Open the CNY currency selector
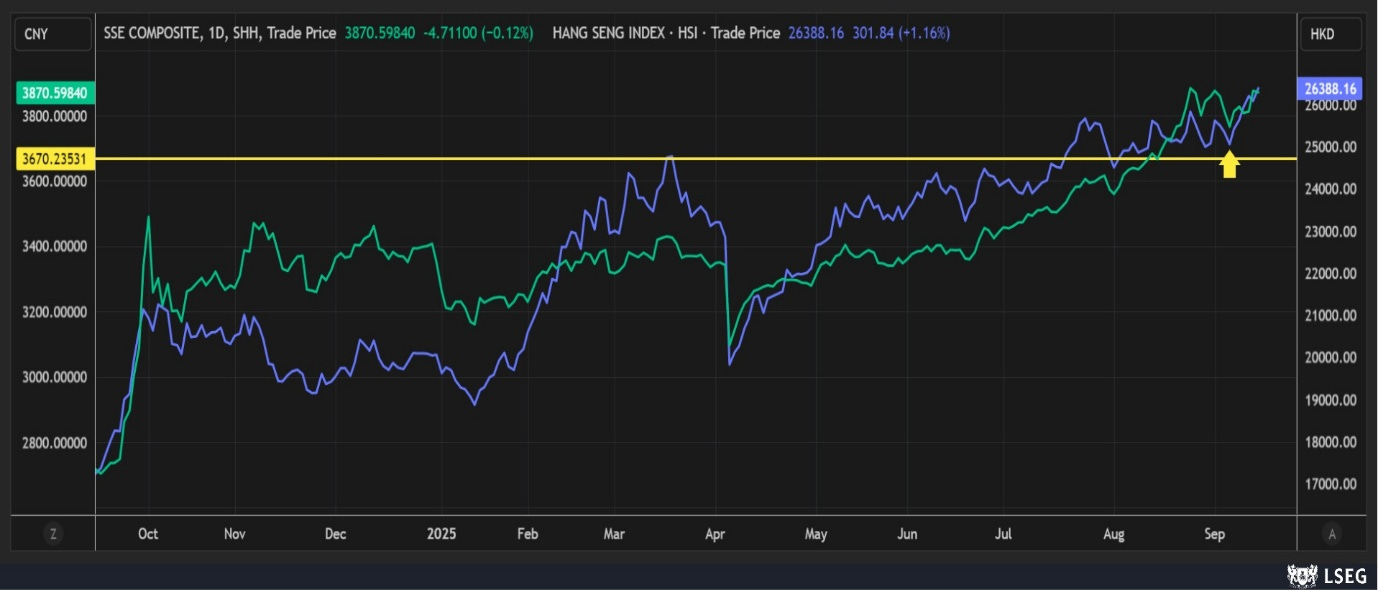This screenshot has width=1378, height=590. point(53,34)
